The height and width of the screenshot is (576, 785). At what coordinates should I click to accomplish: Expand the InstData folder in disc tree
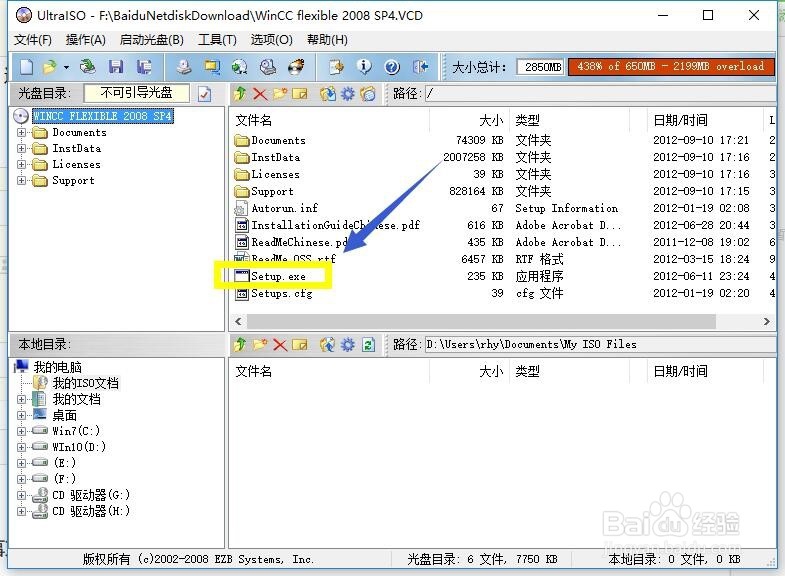tap(21, 149)
